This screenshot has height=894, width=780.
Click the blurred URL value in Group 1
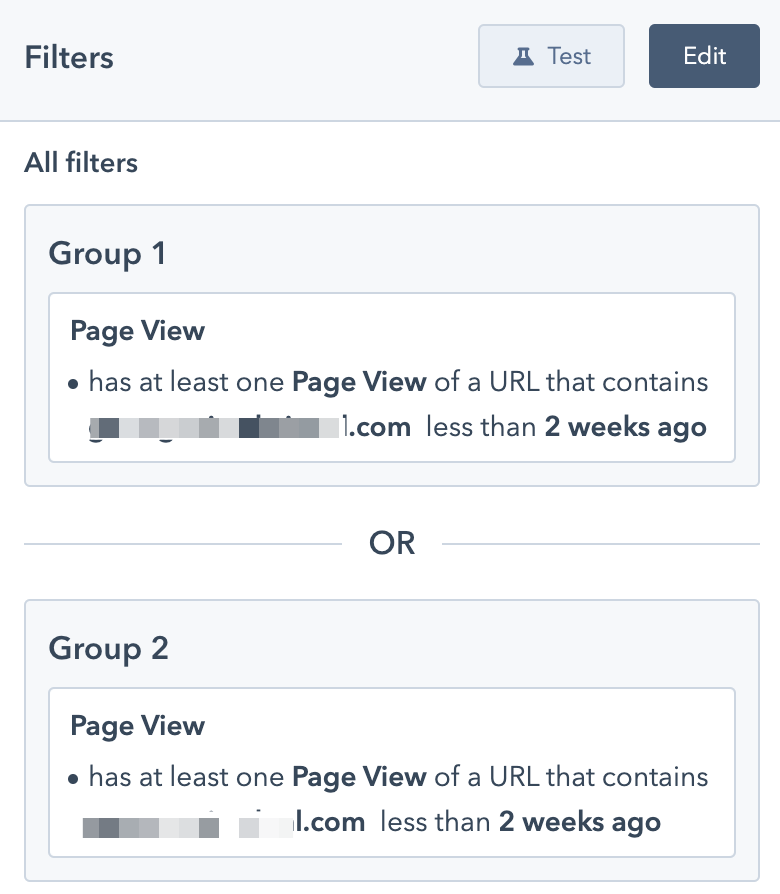tap(250, 427)
